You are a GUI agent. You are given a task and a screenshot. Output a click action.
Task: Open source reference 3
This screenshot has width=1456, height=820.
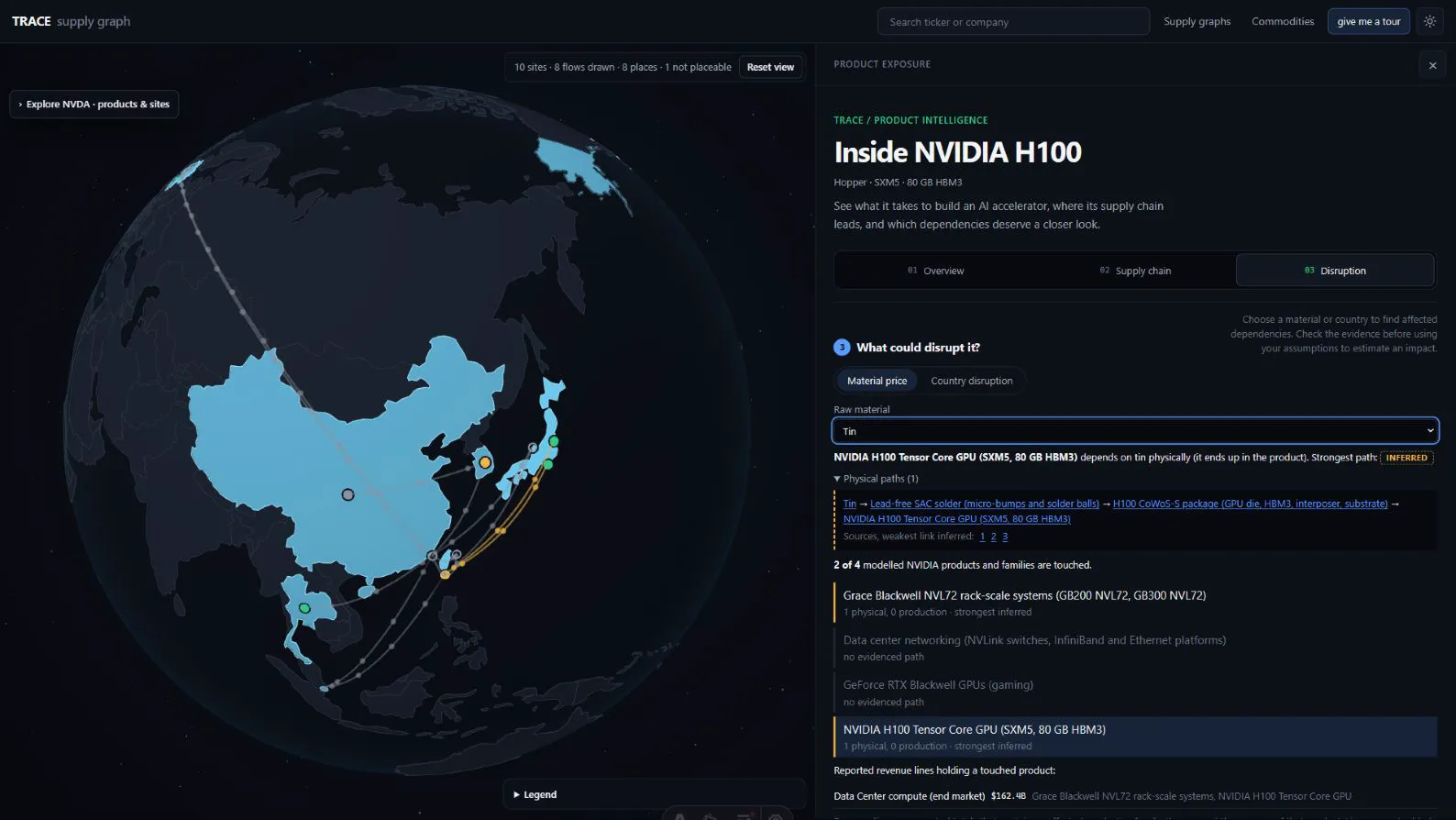tap(1004, 537)
